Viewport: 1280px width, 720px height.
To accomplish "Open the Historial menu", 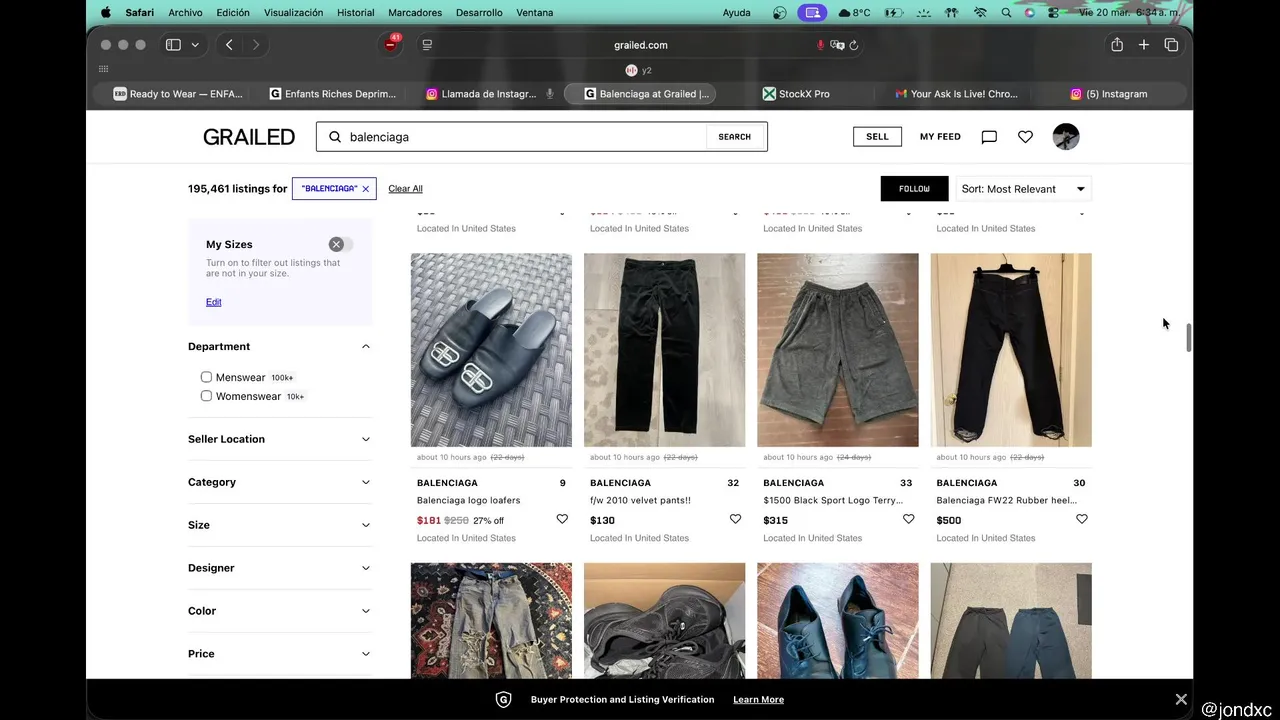I will [x=356, y=12].
